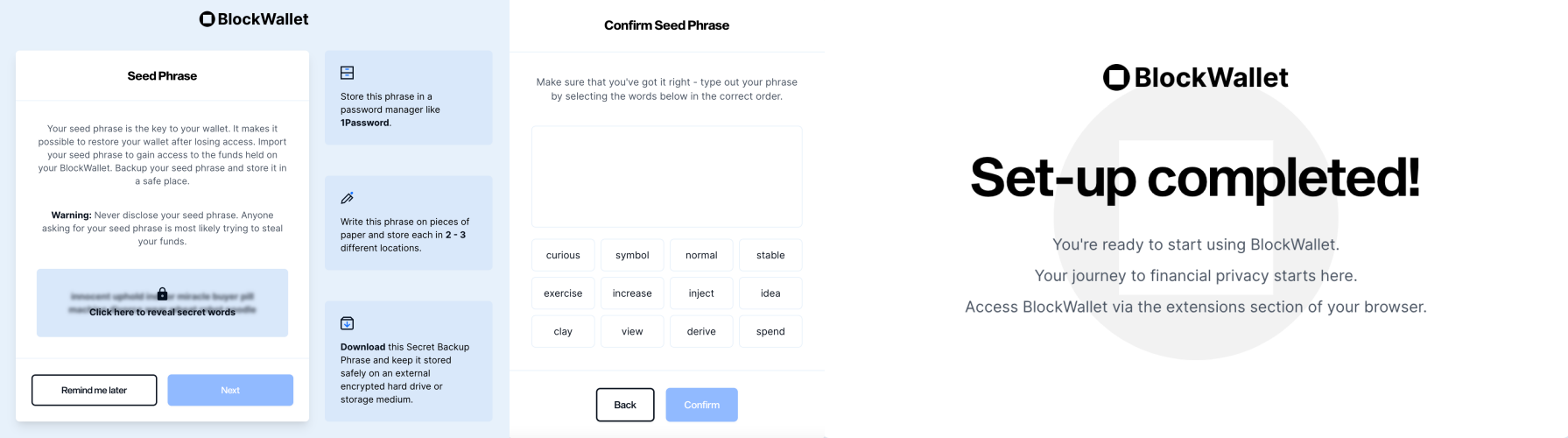
Task: Select the seed word "symbol"
Action: (632, 255)
